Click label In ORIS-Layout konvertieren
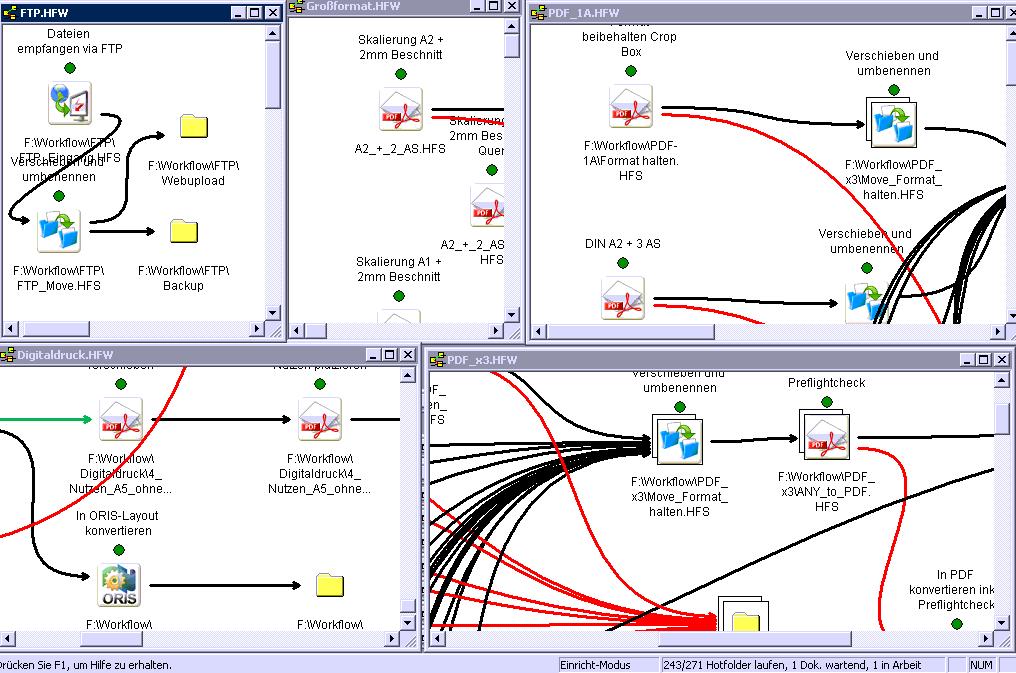Screen dimensions: 1016x673 pyautogui.click(x=118, y=523)
